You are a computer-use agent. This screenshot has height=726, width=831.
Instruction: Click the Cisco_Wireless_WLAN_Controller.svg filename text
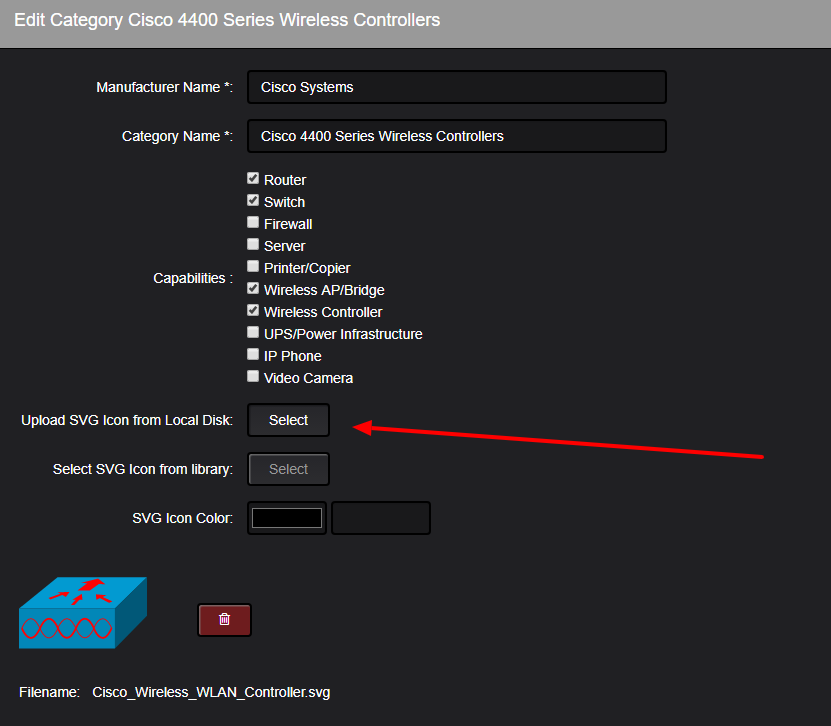point(211,693)
